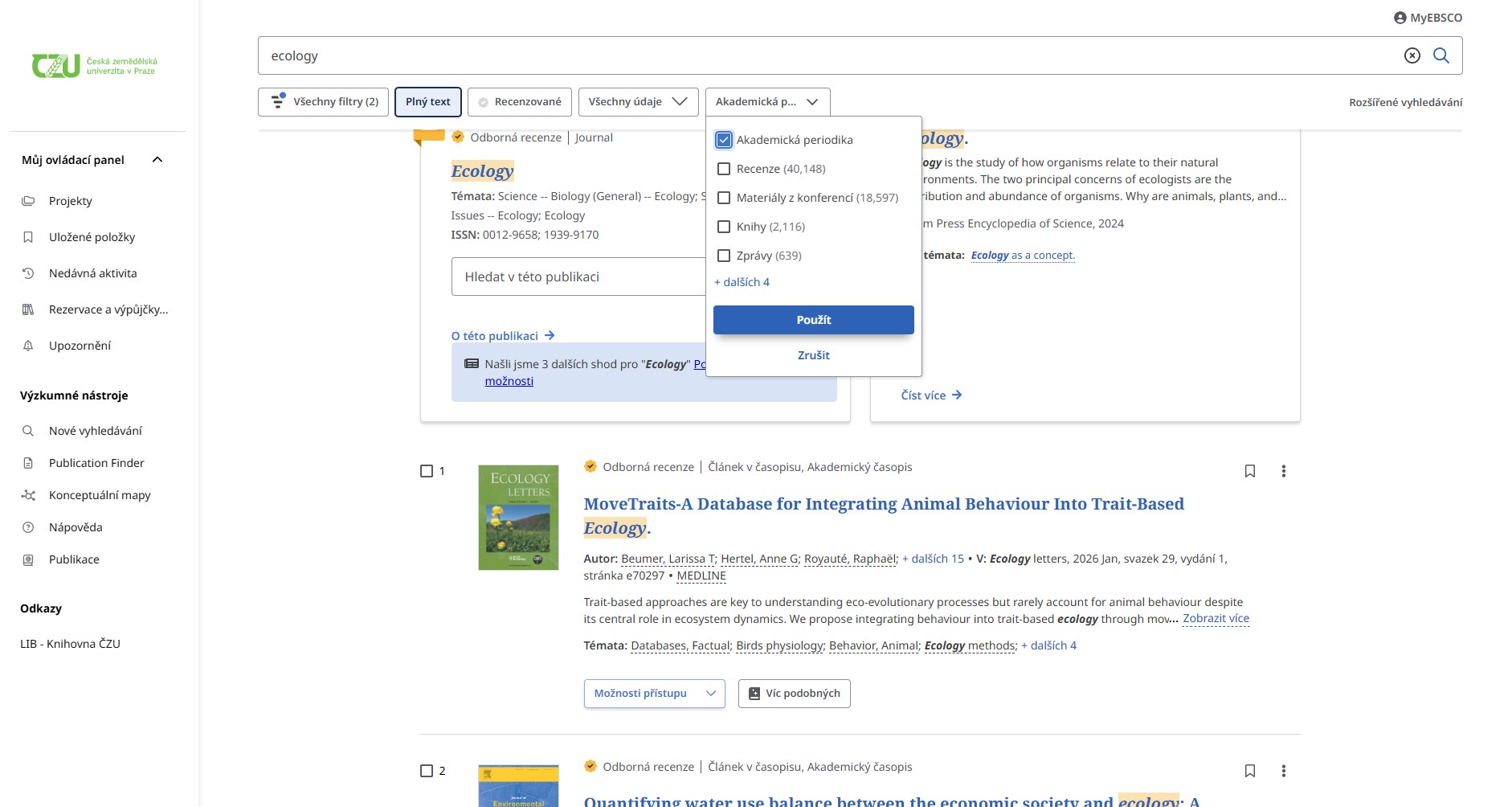Image resolution: width=1512 pixels, height=807 pixels.
Task: Open the three-dot menu for result 1
Action: click(x=1283, y=471)
